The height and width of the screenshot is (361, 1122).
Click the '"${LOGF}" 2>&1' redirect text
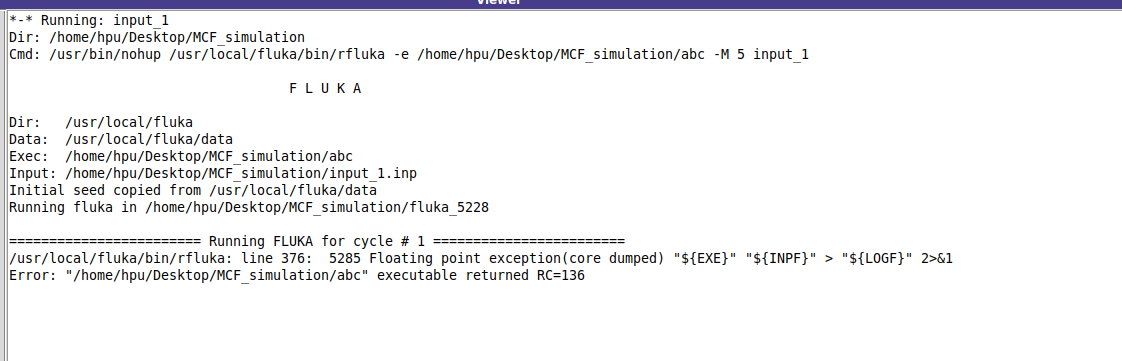[897, 259]
